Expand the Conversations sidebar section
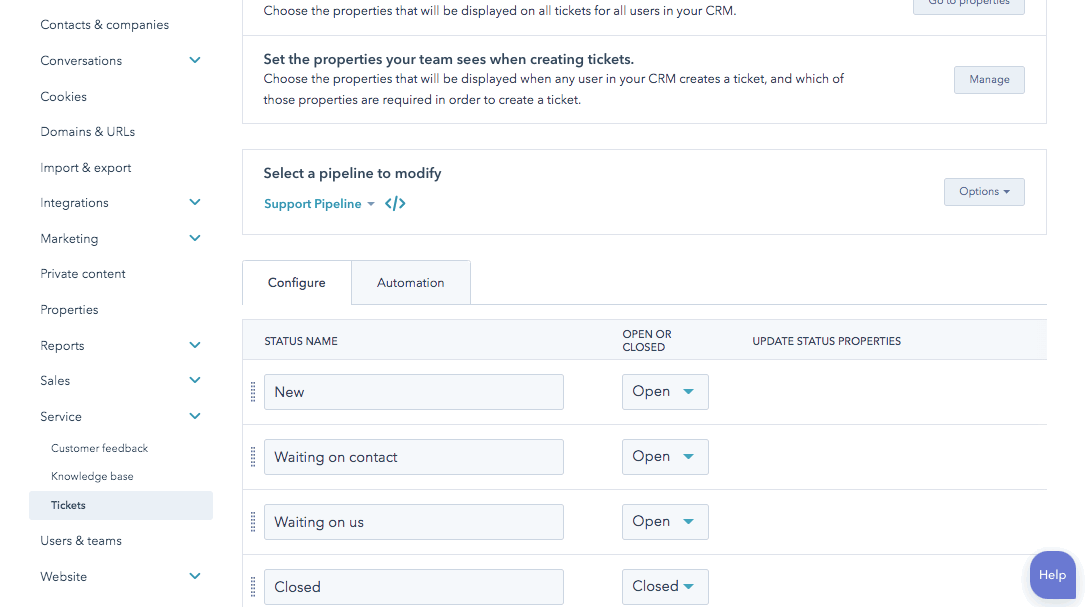 coord(195,61)
